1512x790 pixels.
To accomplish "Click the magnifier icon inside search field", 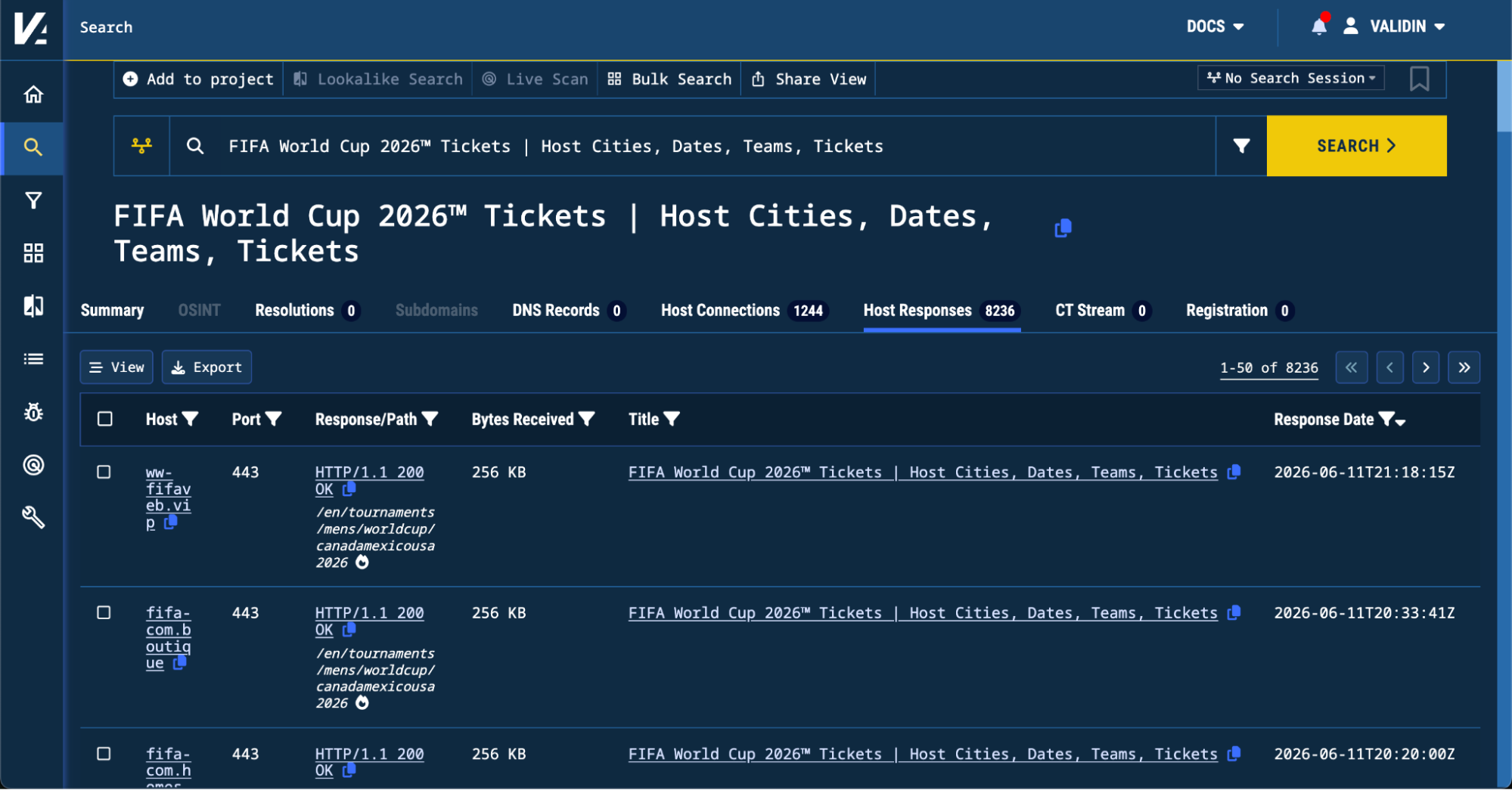I will (195, 146).
